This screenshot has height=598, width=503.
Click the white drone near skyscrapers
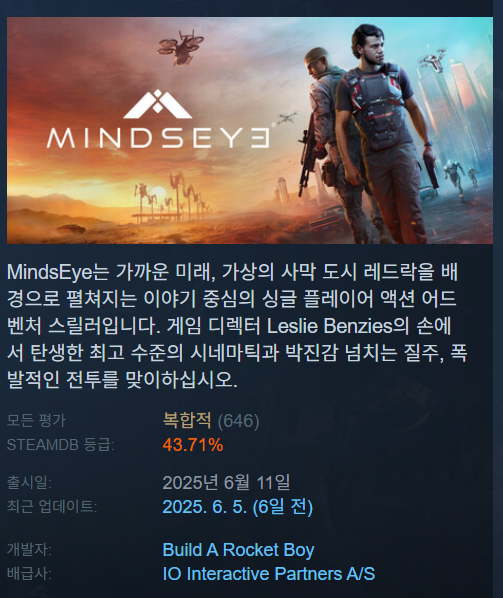(434, 61)
